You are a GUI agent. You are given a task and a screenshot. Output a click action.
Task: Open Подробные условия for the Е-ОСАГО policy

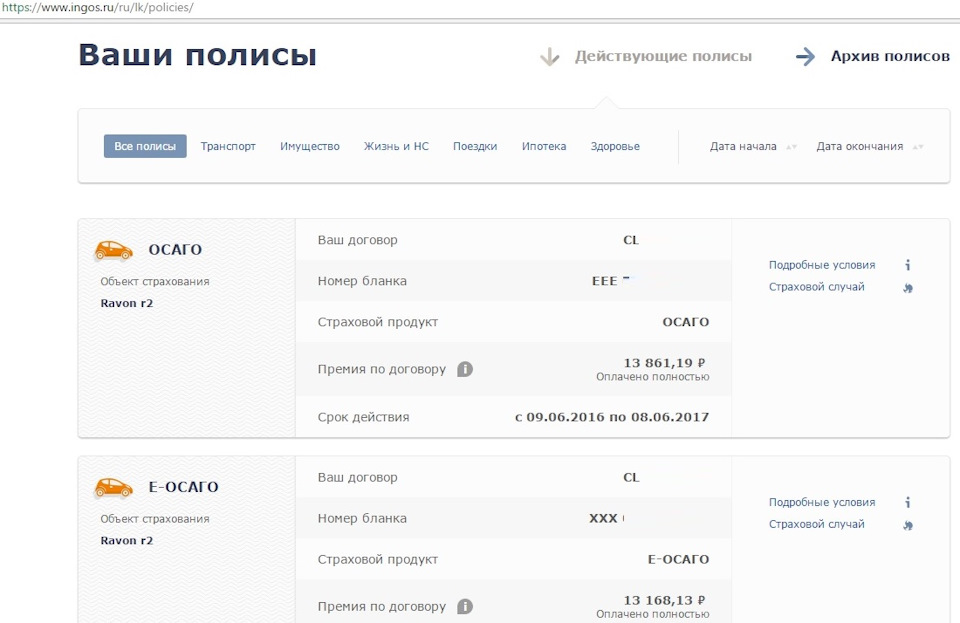pyautogui.click(x=822, y=502)
